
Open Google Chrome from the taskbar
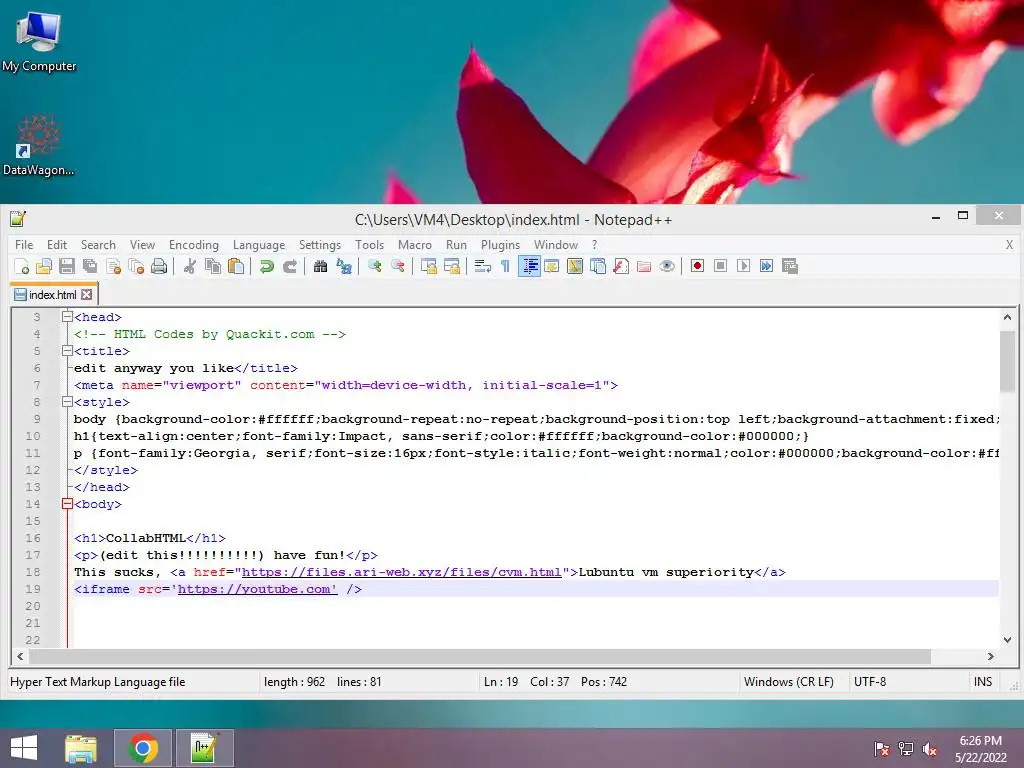[x=143, y=748]
